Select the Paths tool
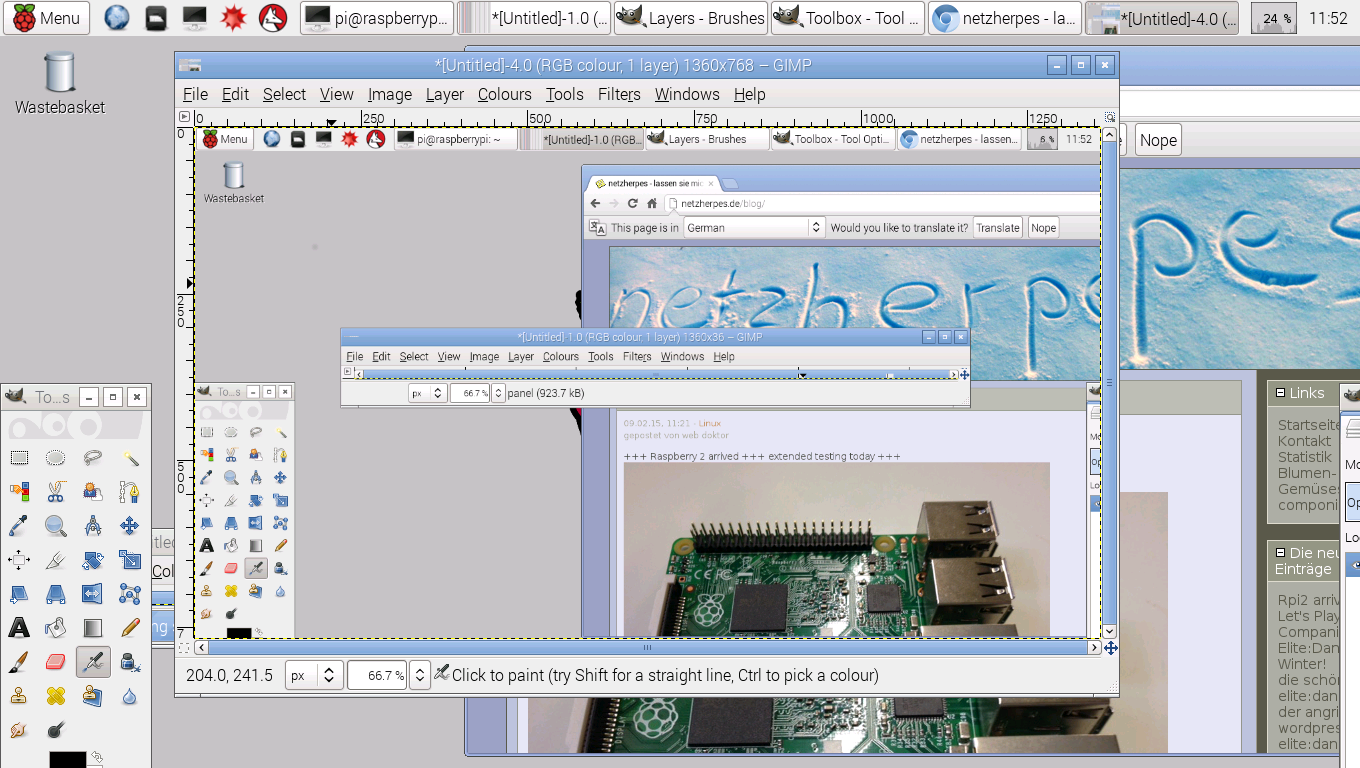 click(x=130, y=491)
